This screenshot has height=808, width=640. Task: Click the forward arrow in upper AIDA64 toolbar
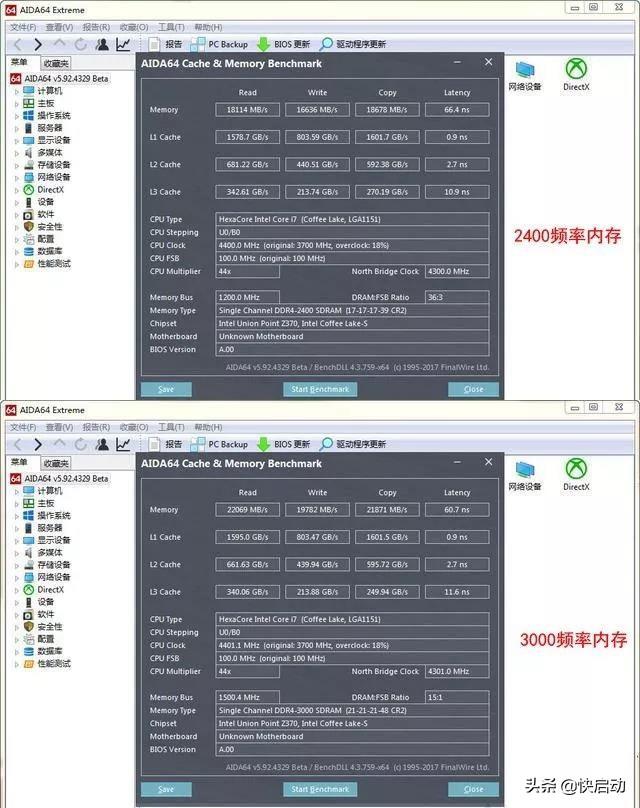coord(38,45)
